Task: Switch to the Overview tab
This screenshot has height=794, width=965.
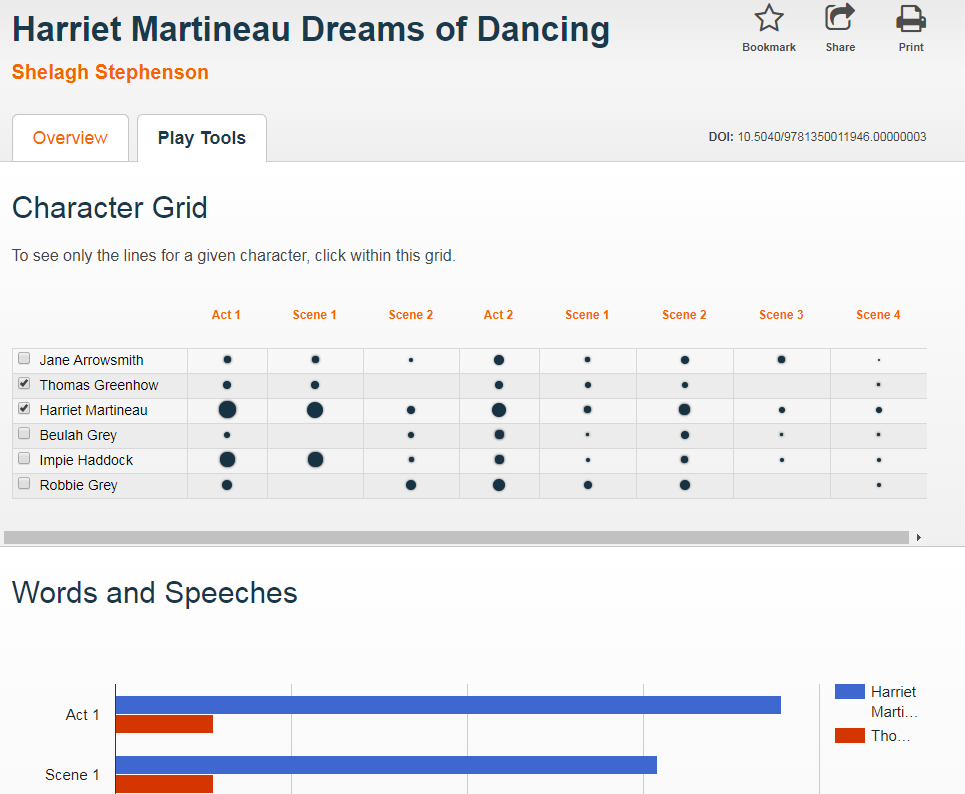Action: point(70,138)
